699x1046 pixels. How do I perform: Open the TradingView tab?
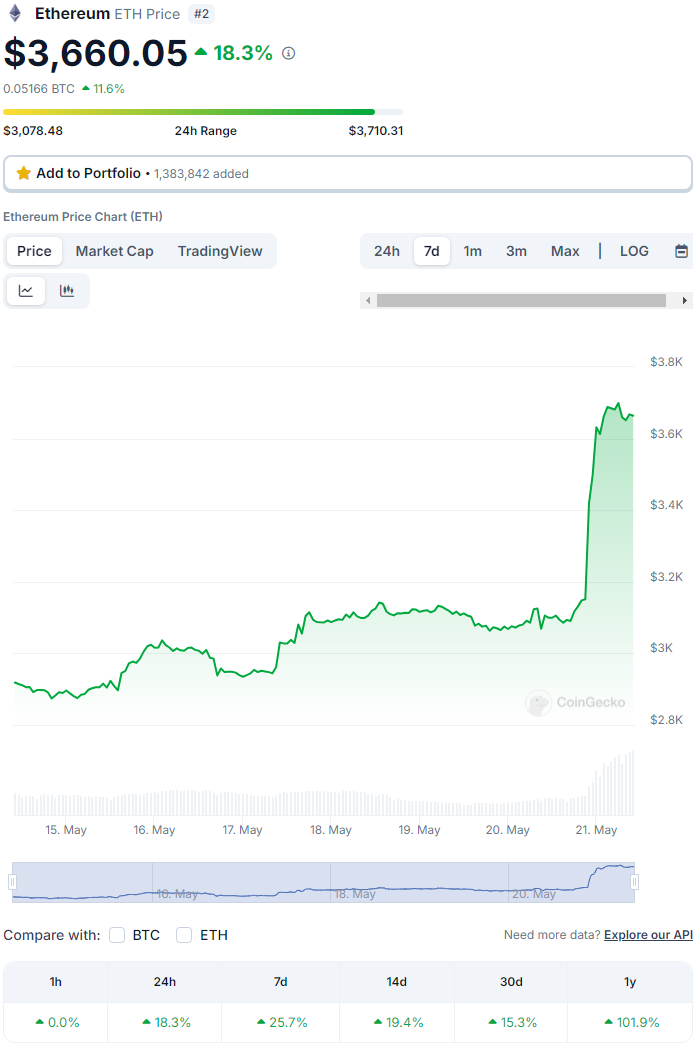pyautogui.click(x=220, y=251)
